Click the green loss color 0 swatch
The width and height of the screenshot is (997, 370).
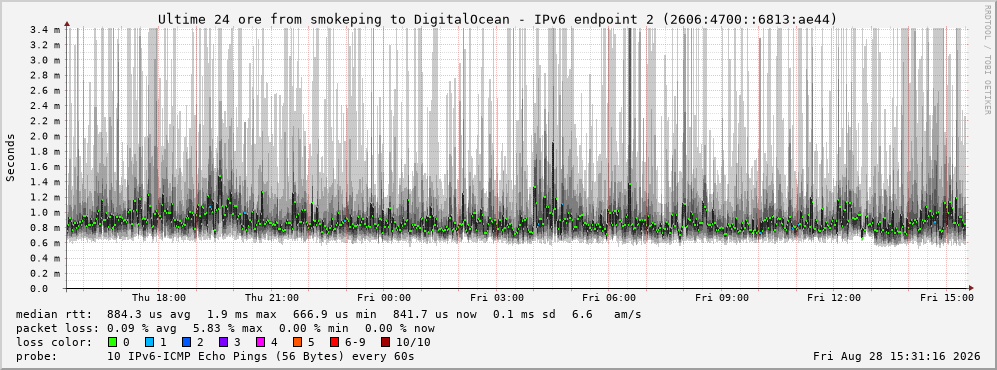point(113,342)
